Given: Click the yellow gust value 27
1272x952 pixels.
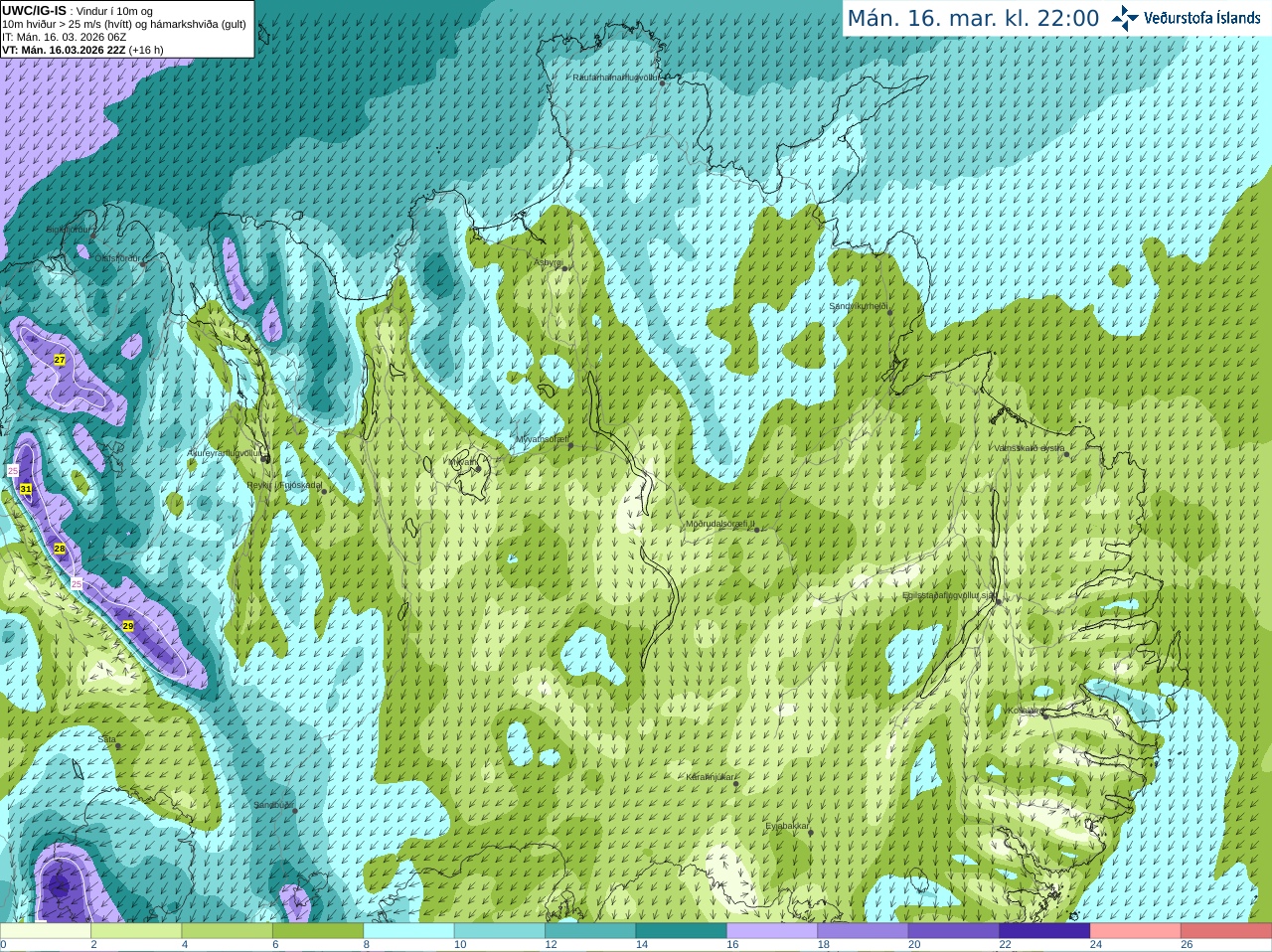Looking at the screenshot, I should (x=60, y=360).
